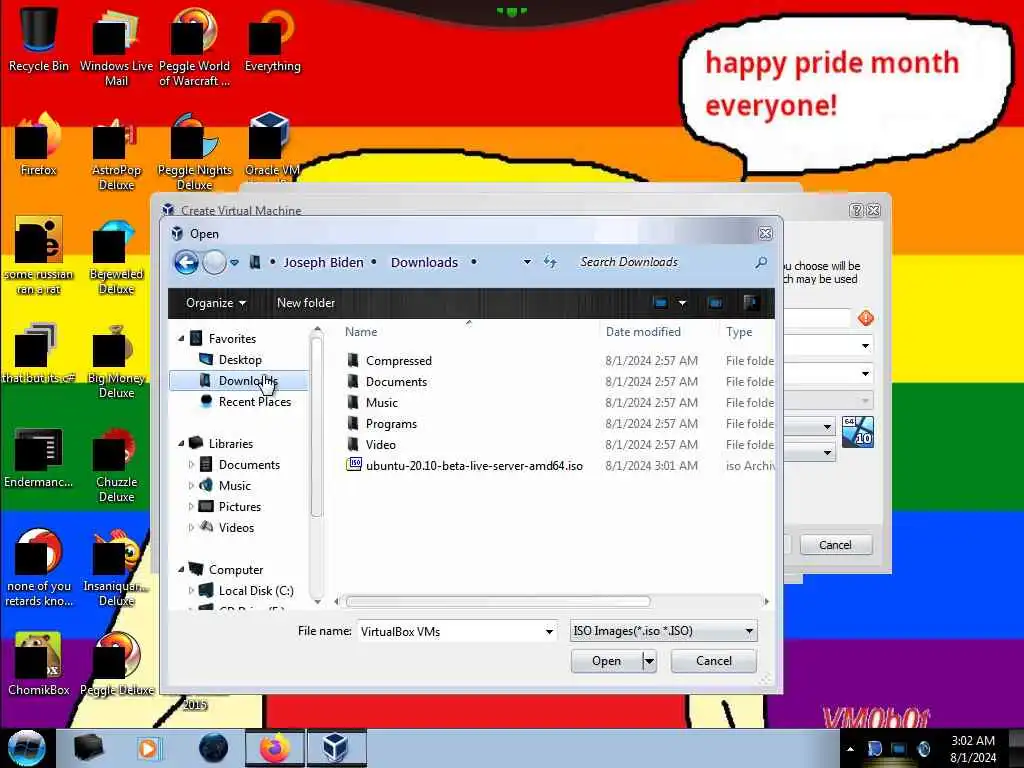1024x768 pixels.
Task: Select Joseph Biden in the address path
Action: (x=323, y=262)
